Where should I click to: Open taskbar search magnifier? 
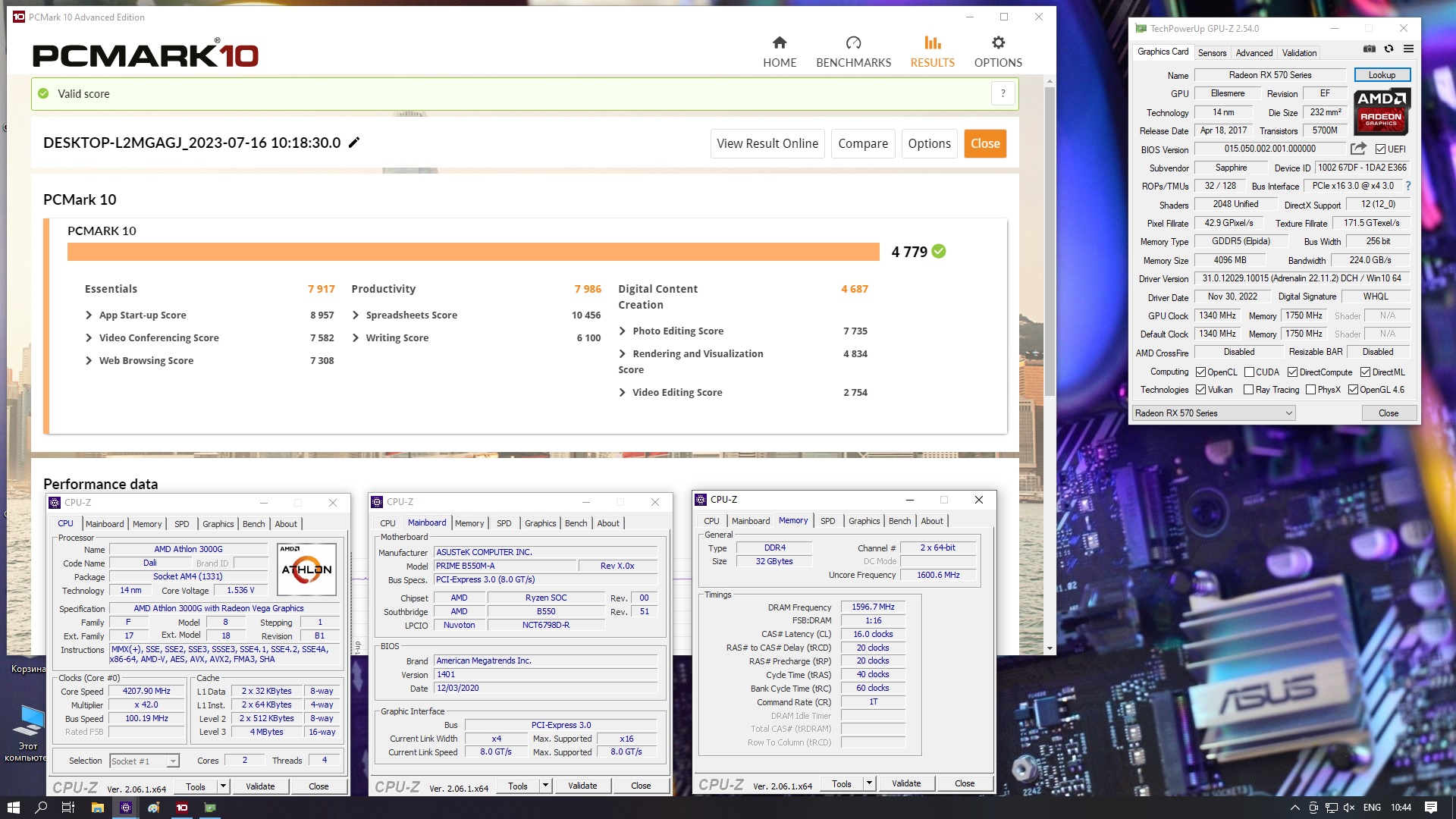point(41,808)
